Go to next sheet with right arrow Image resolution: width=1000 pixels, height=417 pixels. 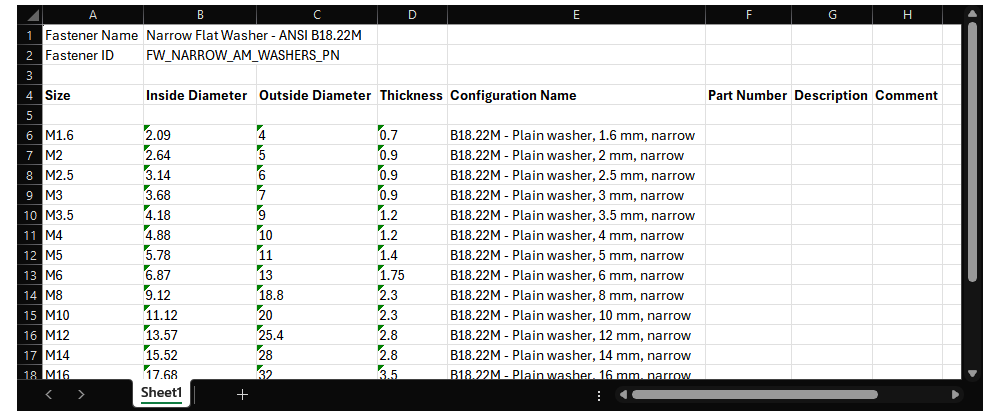point(81,395)
